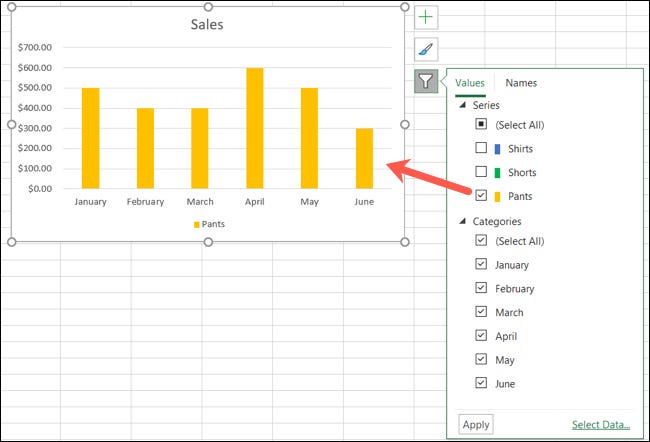The height and width of the screenshot is (442, 650).
Task: Click the Pants legend entry
Action: 208,224
